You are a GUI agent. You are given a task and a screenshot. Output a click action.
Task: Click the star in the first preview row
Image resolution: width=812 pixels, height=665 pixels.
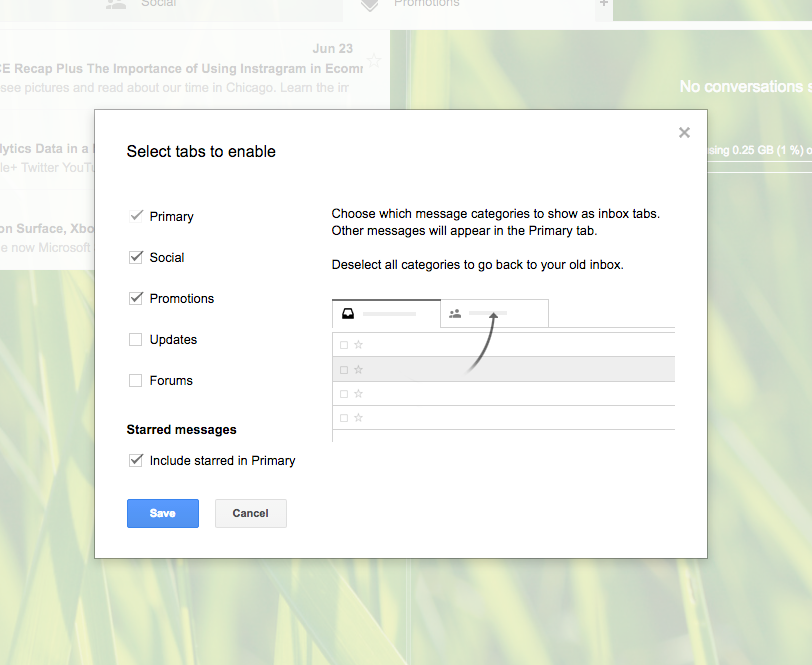coord(358,345)
